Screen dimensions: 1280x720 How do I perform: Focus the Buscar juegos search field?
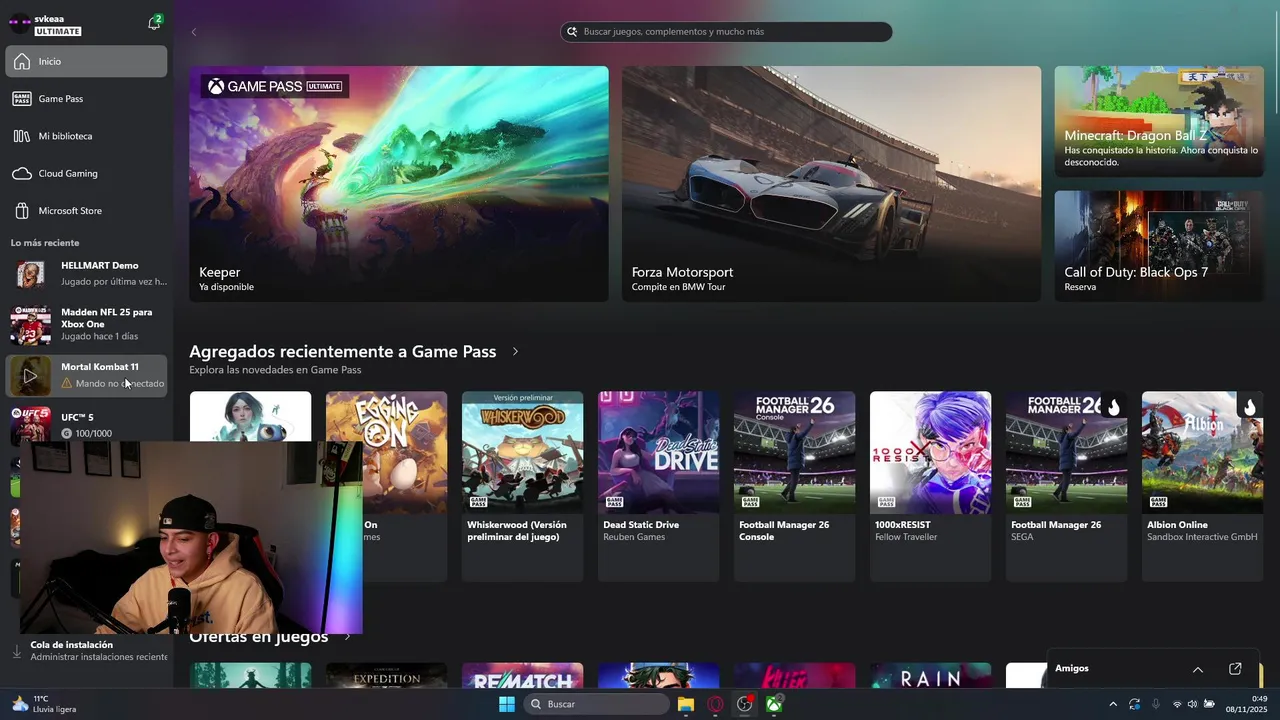[x=726, y=32]
